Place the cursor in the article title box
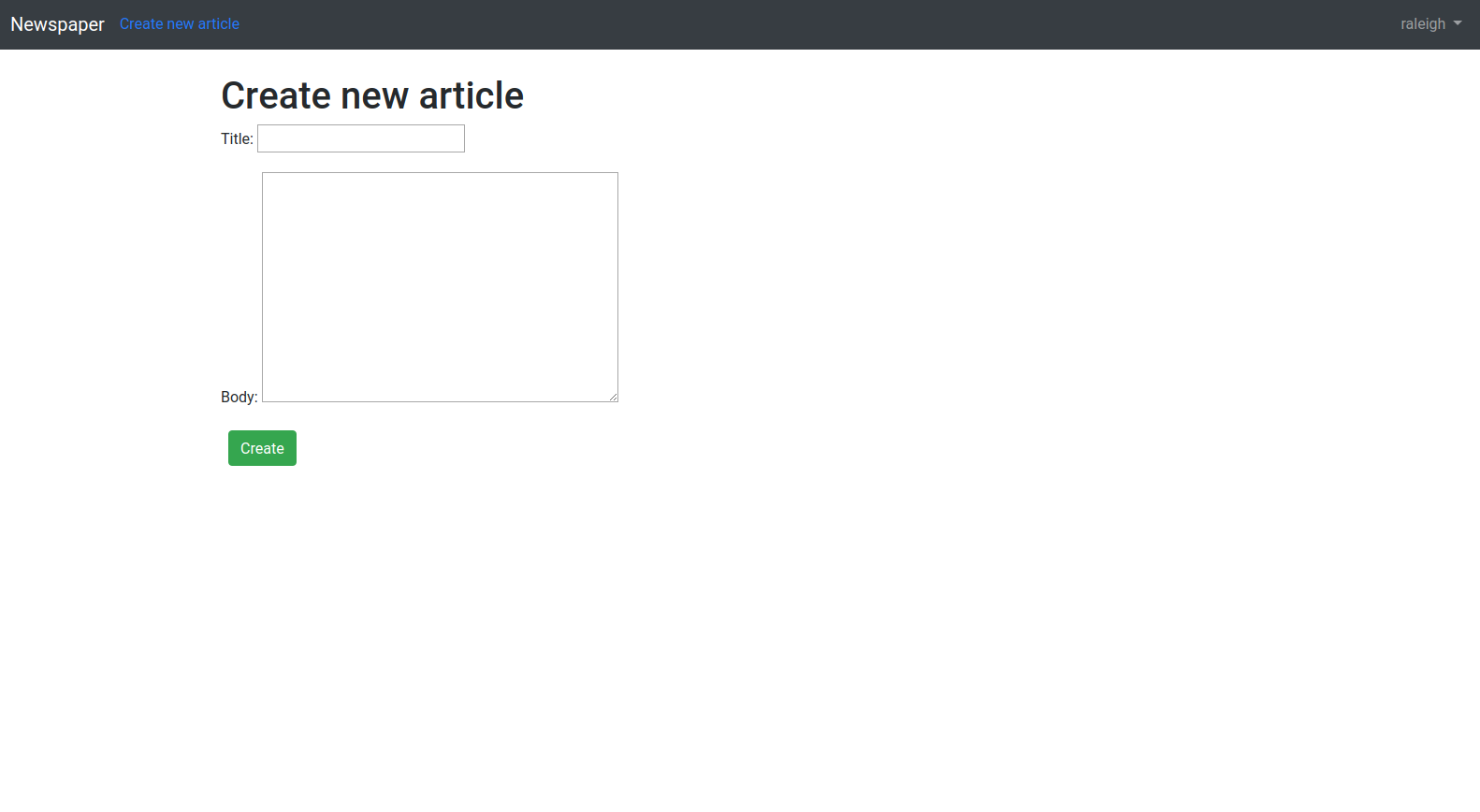 coord(361,138)
